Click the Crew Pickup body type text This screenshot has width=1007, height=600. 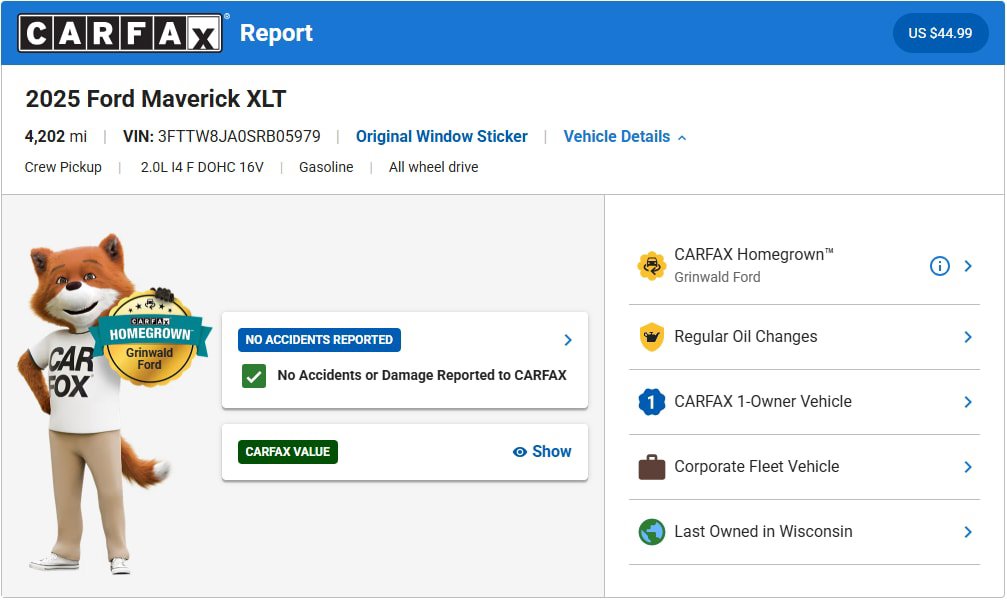point(63,167)
